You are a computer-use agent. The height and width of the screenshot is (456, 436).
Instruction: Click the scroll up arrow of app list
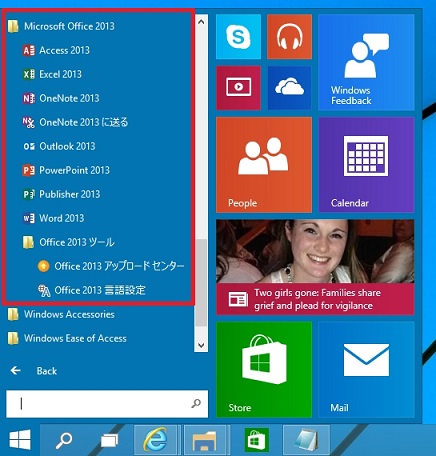(x=201, y=22)
